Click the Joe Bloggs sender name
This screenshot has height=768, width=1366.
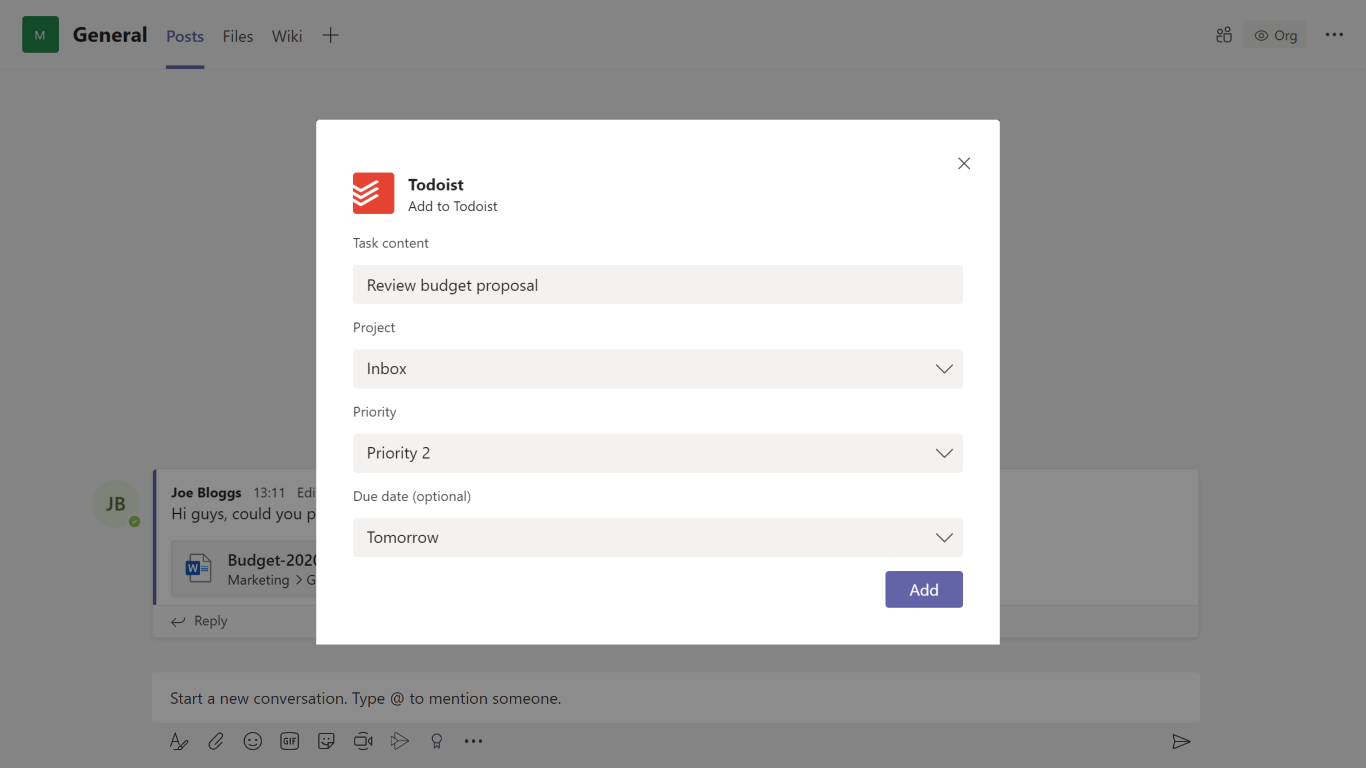click(206, 493)
